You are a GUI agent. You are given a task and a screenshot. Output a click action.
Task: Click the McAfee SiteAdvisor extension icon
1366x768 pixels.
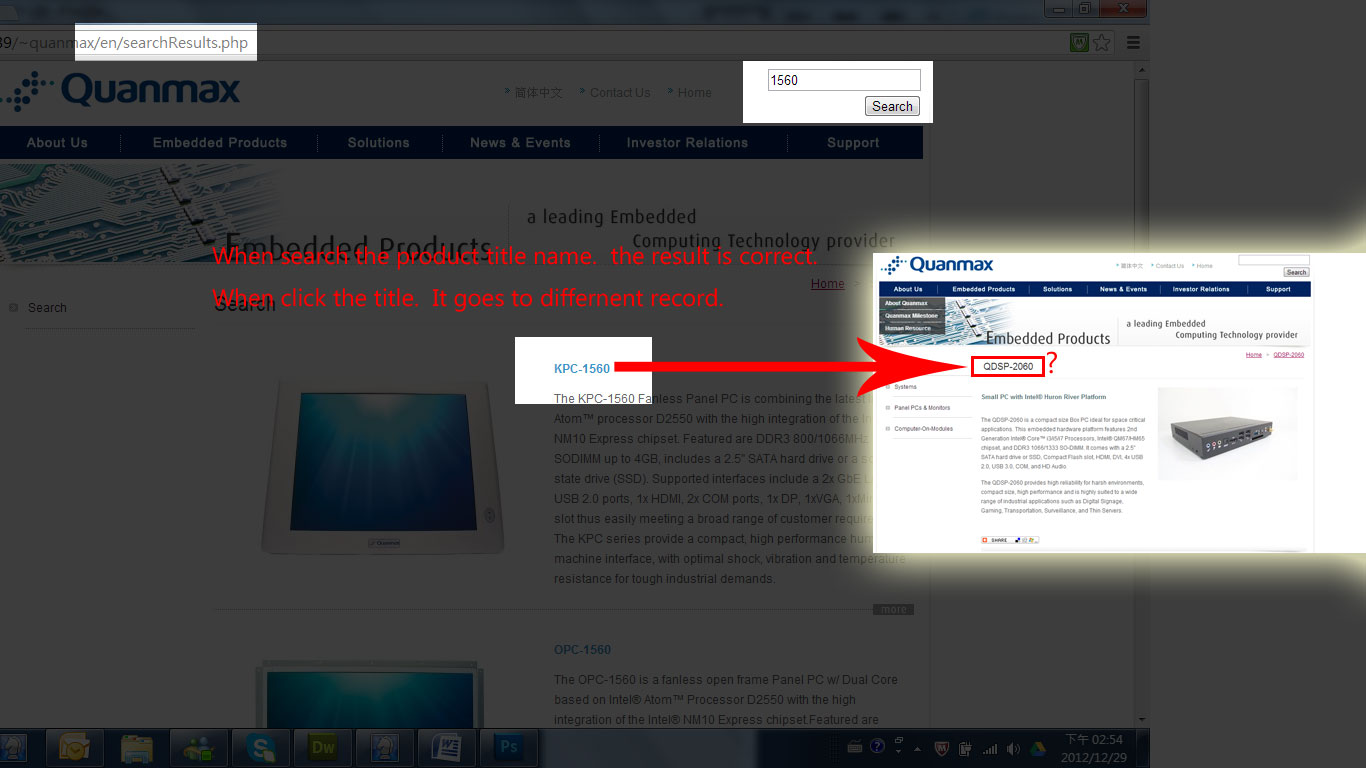click(x=1079, y=43)
